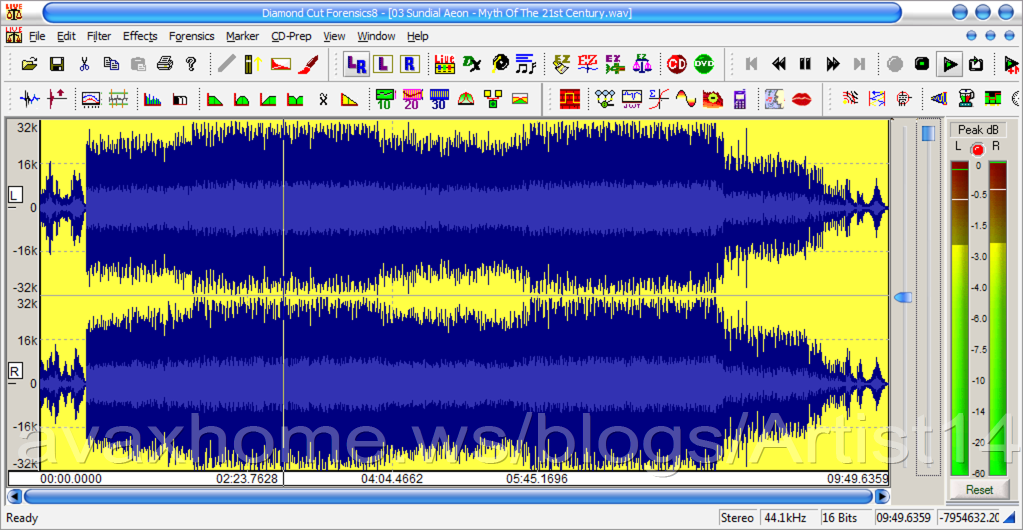This screenshot has height=530, width=1023.
Task: Open the Effects menu
Action: (140, 36)
